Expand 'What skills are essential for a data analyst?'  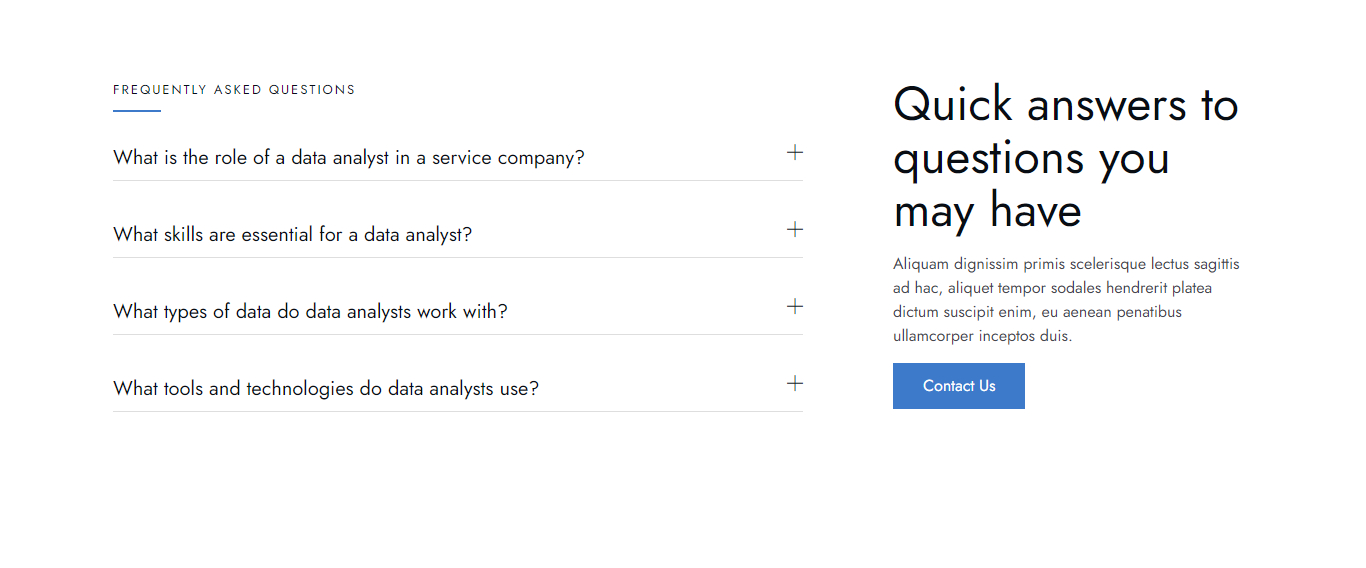point(292,235)
